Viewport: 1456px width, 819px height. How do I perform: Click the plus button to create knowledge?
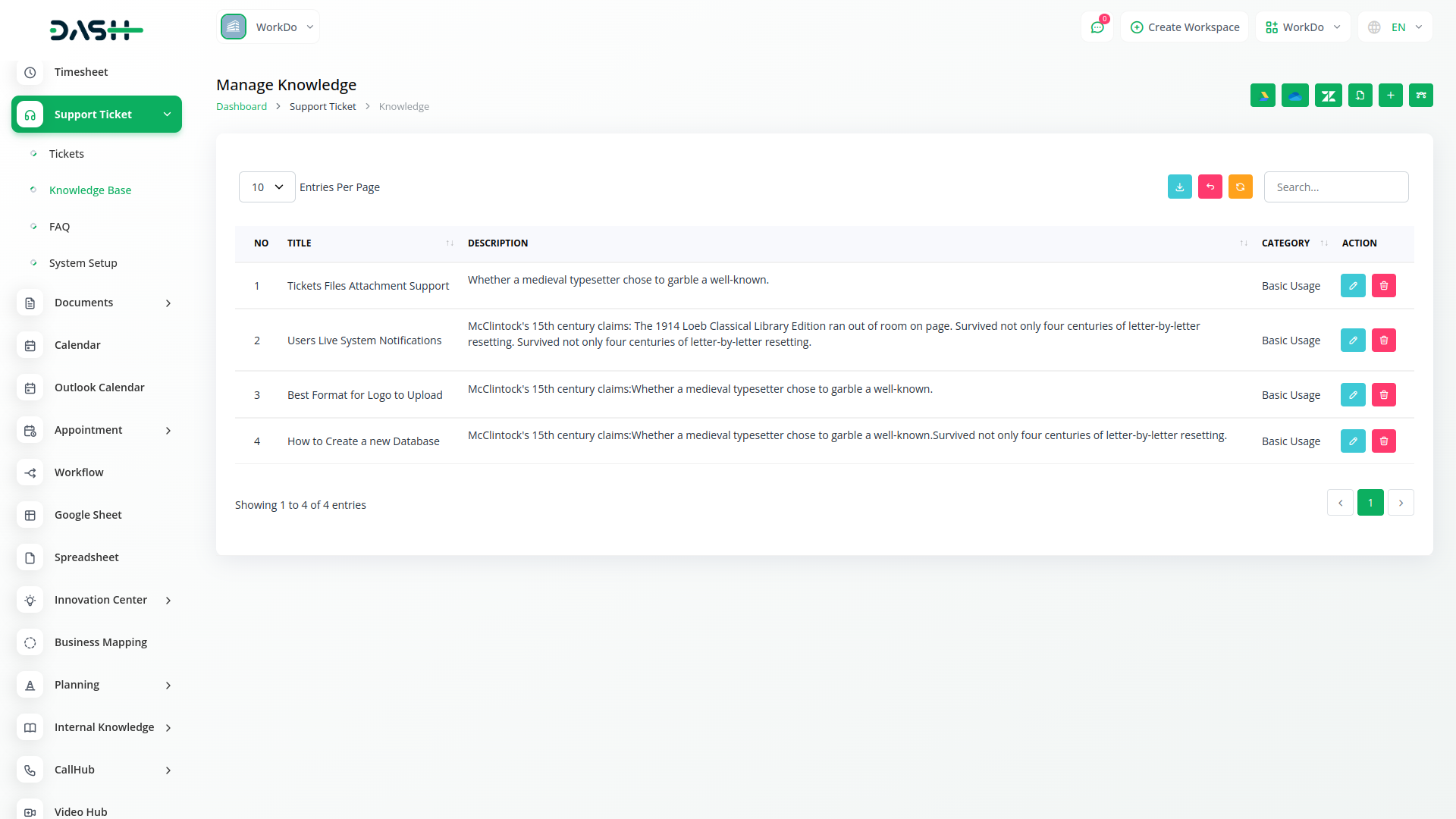1391,96
